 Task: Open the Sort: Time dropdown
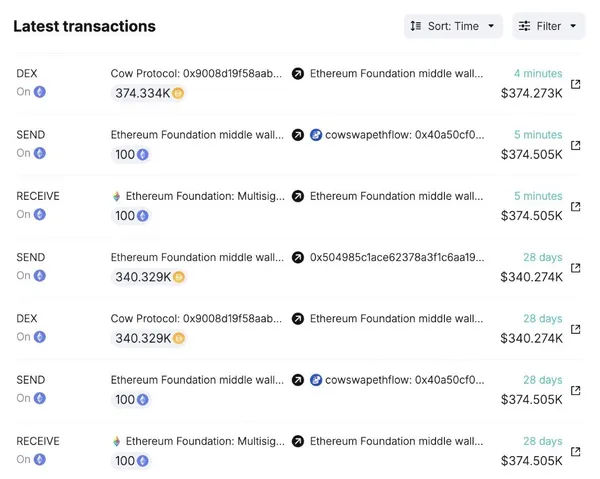pyautogui.click(x=453, y=26)
